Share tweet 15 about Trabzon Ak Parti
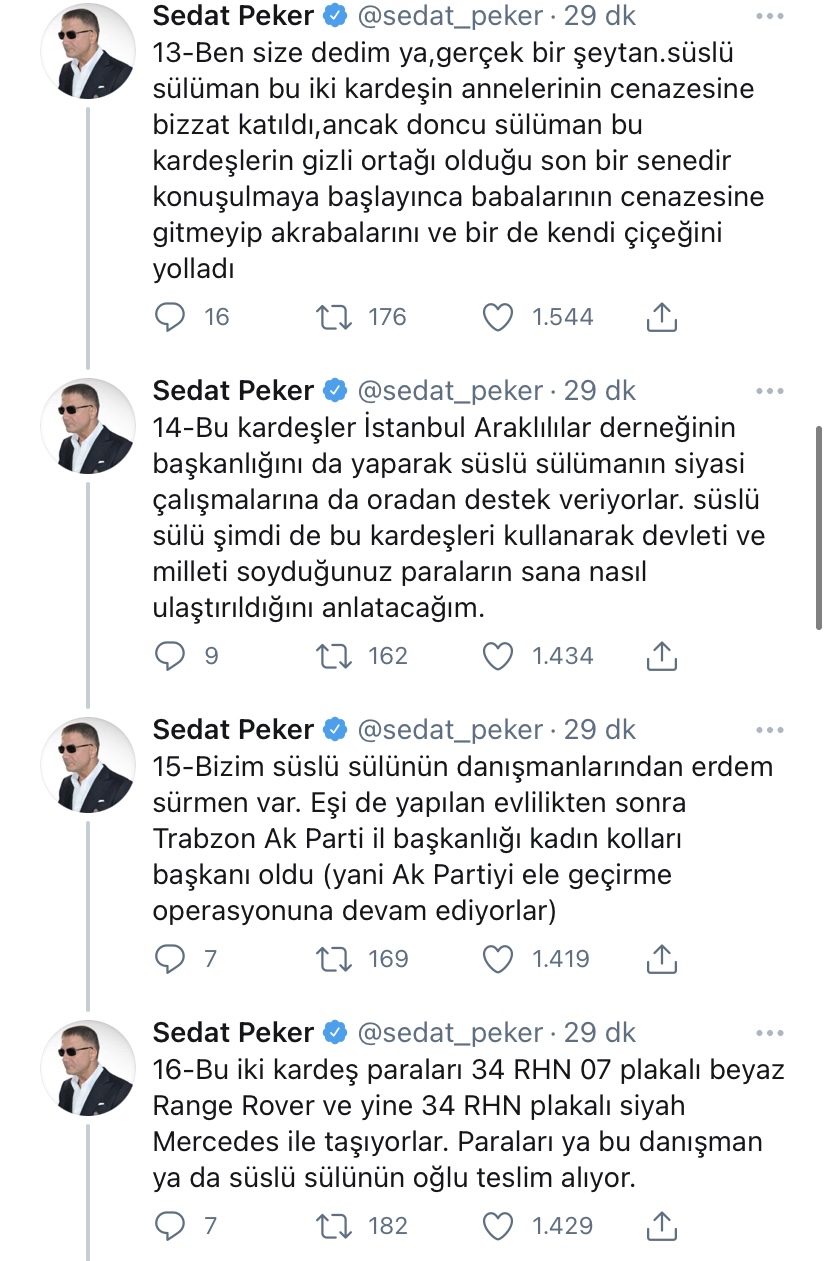 (x=661, y=958)
